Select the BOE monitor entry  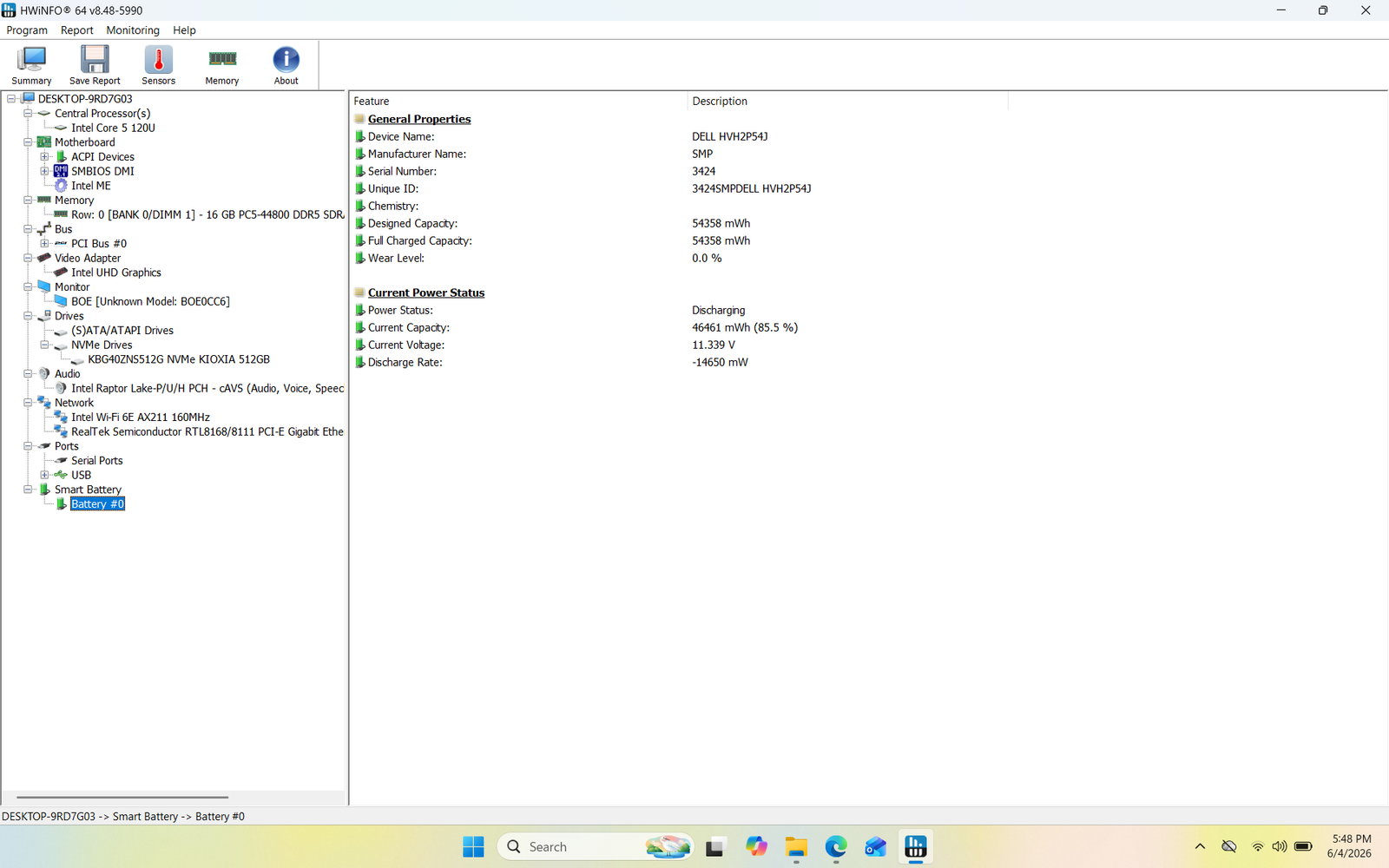(x=150, y=301)
